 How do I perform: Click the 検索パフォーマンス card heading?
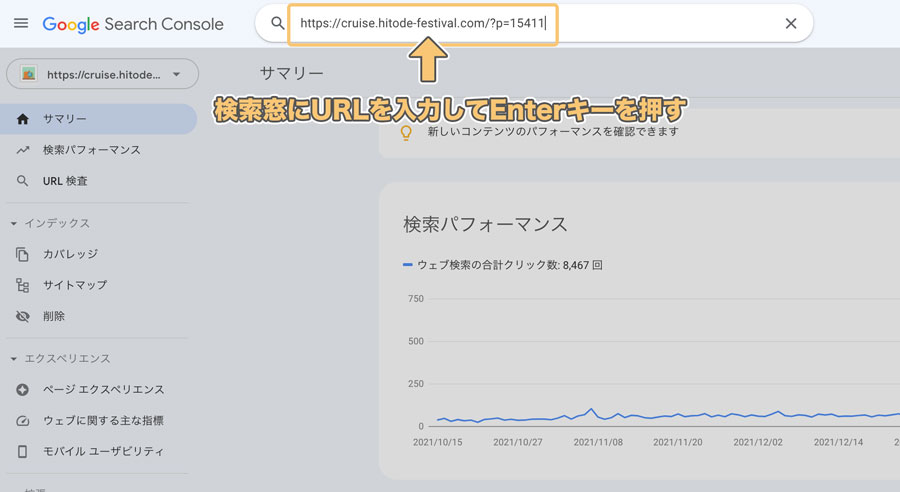coord(485,224)
